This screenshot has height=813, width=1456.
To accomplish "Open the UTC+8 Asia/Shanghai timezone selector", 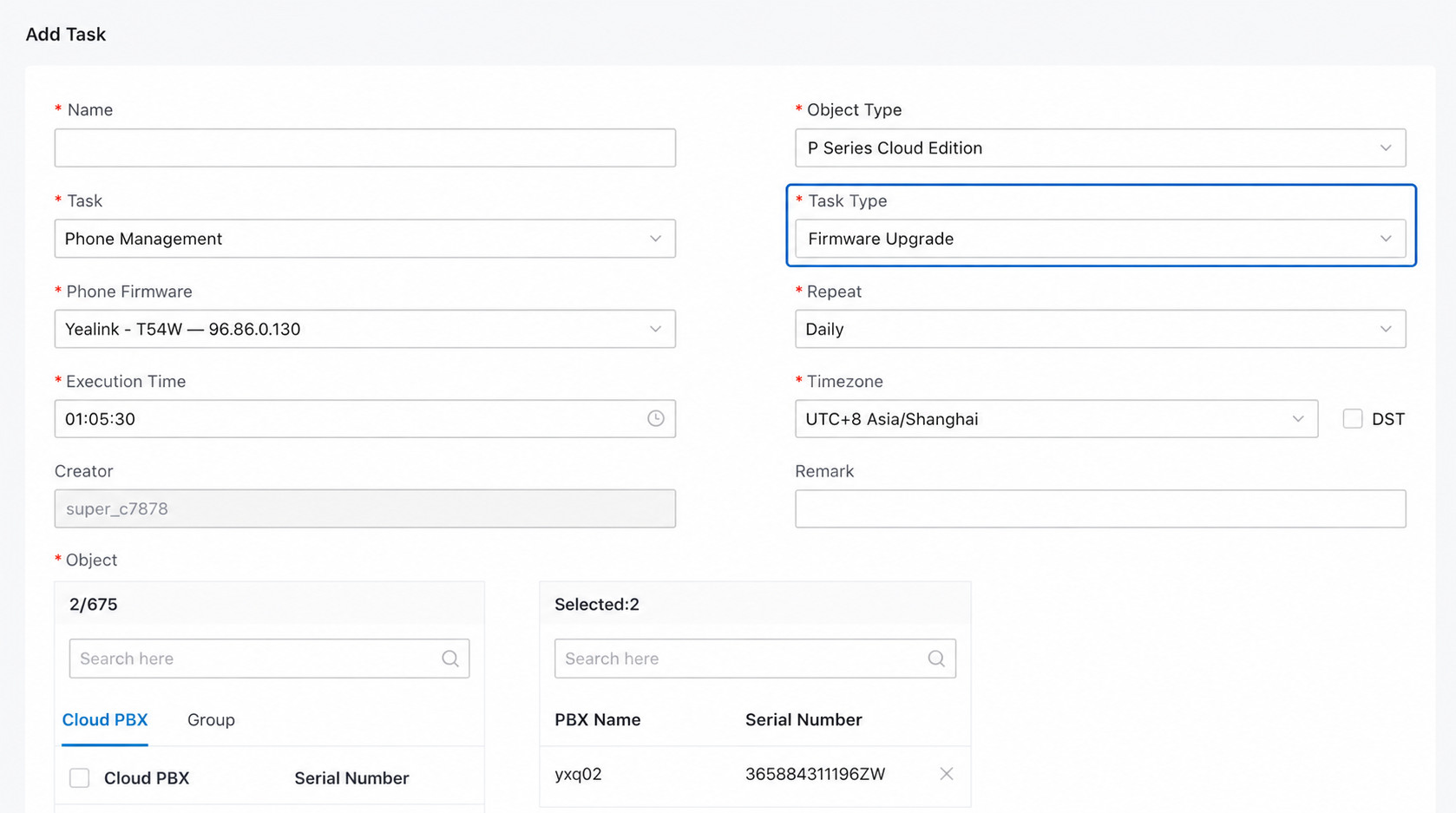I will coord(1056,418).
